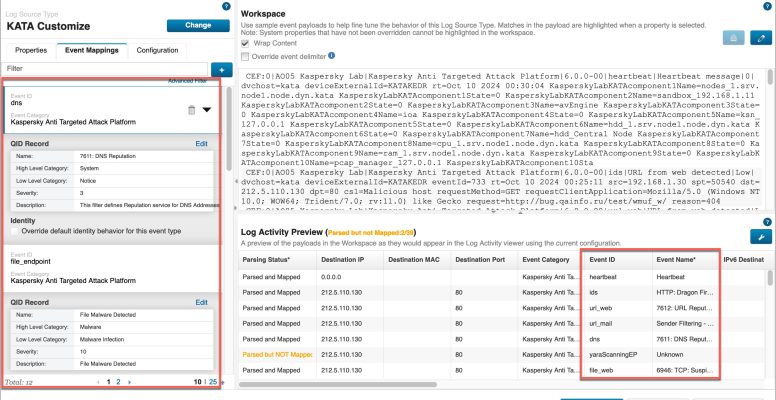Viewport: 776px width, 400px height.
Task: Open the Configuration tab
Action: click(157, 50)
